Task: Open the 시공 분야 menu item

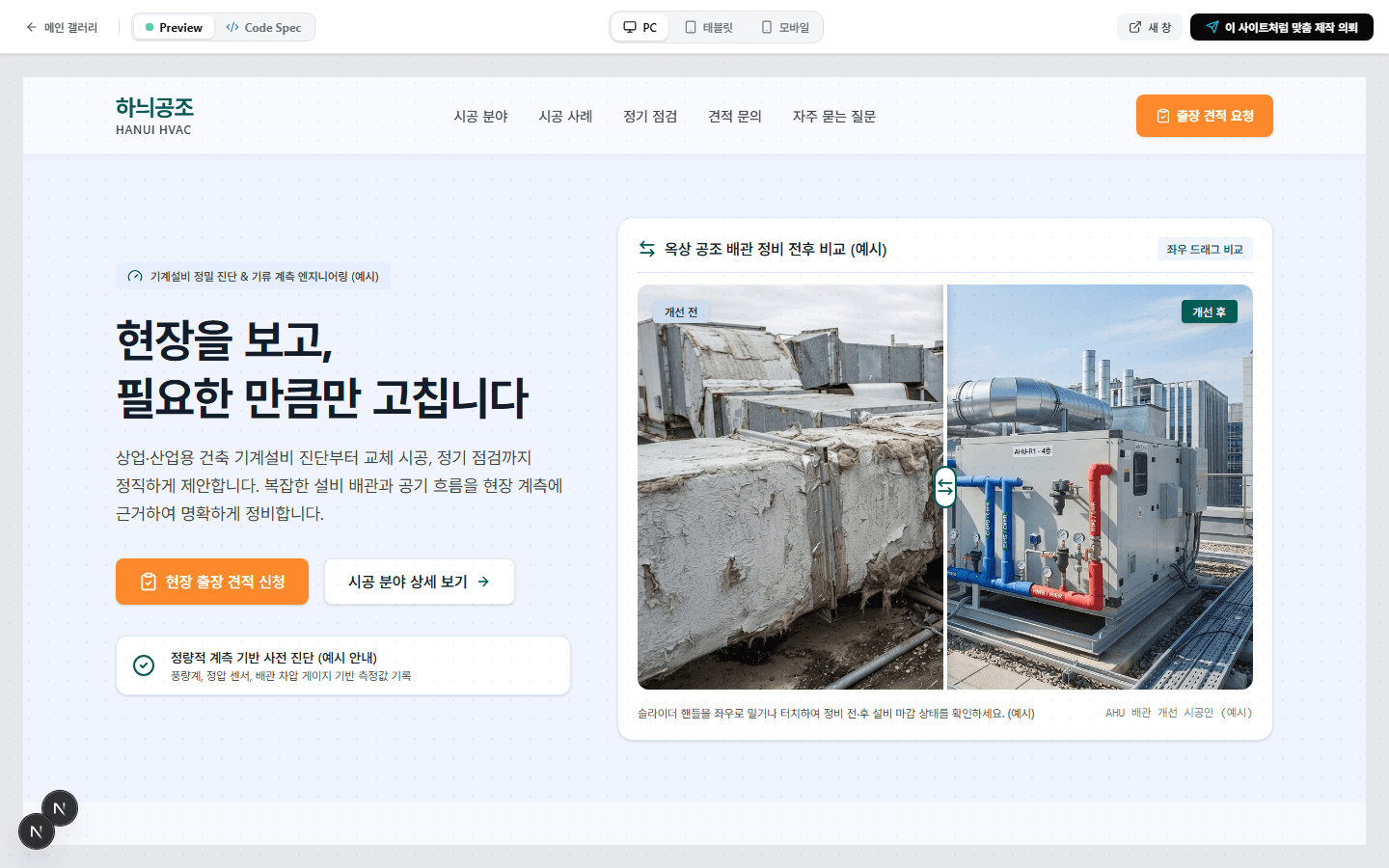Action: click(x=480, y=116)
